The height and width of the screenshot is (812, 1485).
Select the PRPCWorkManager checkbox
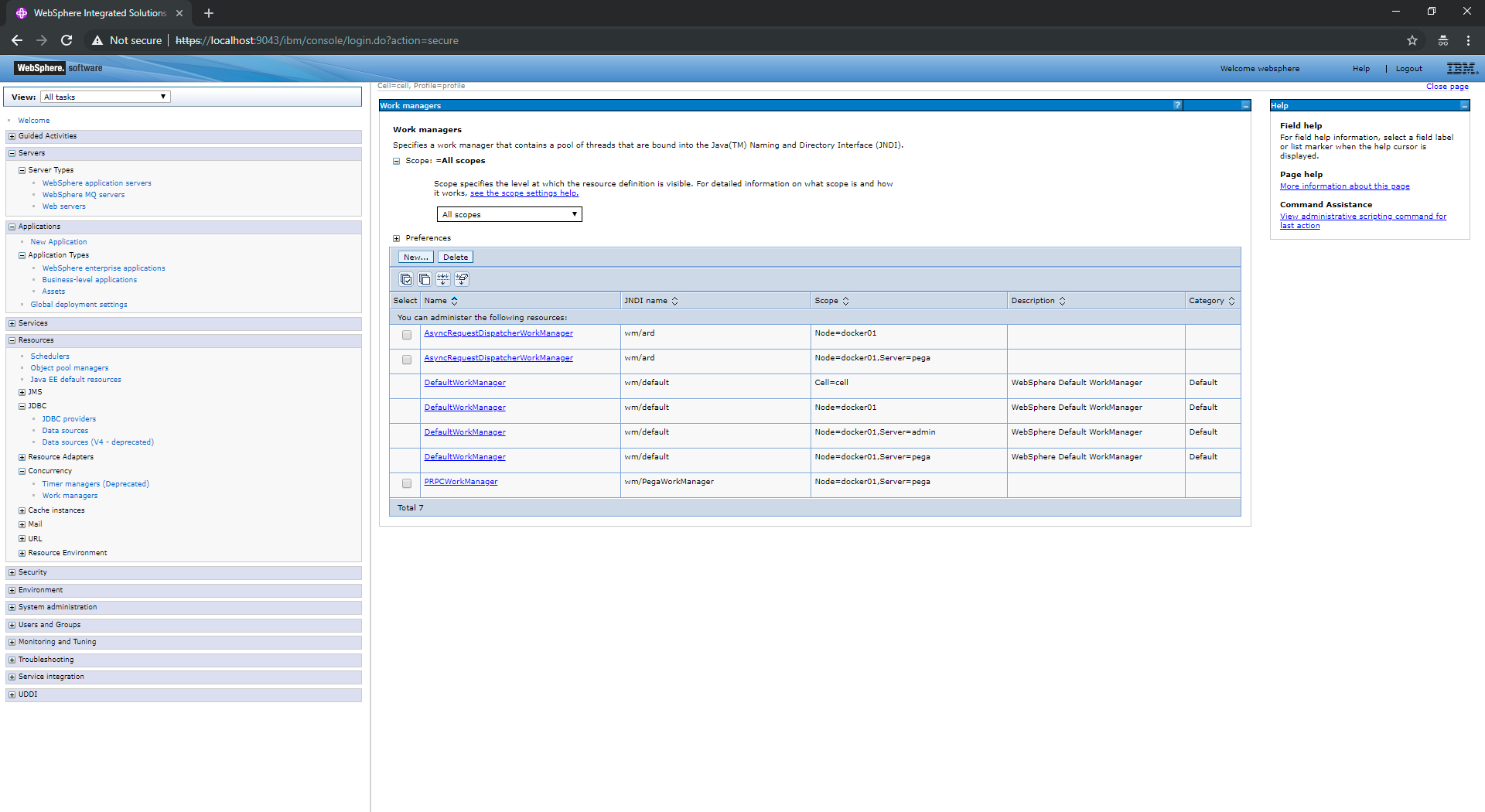tap(407, 483)
